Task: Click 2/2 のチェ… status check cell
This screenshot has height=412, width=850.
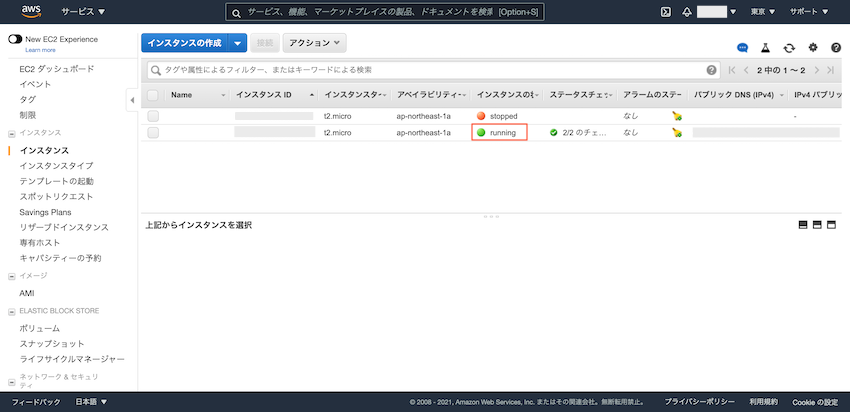Action: (580, 133)
